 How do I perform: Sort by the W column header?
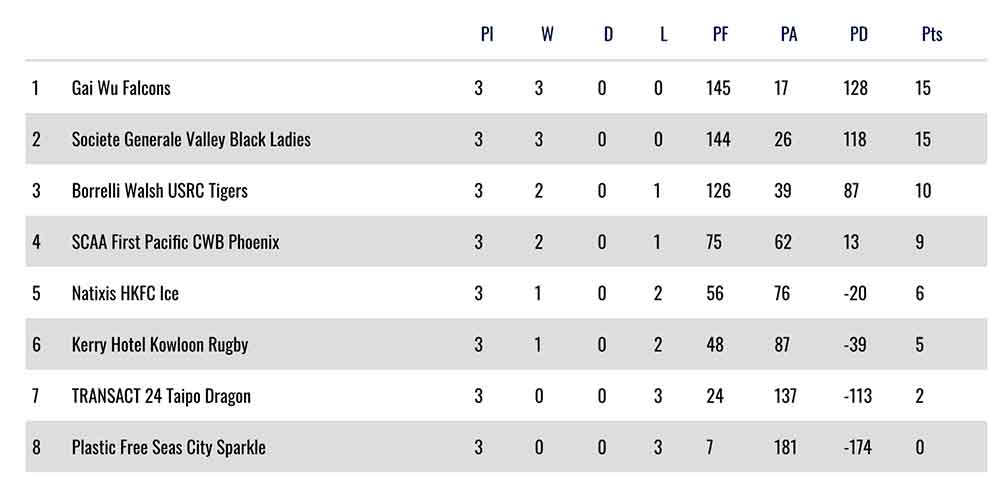[x=547, y=34]
